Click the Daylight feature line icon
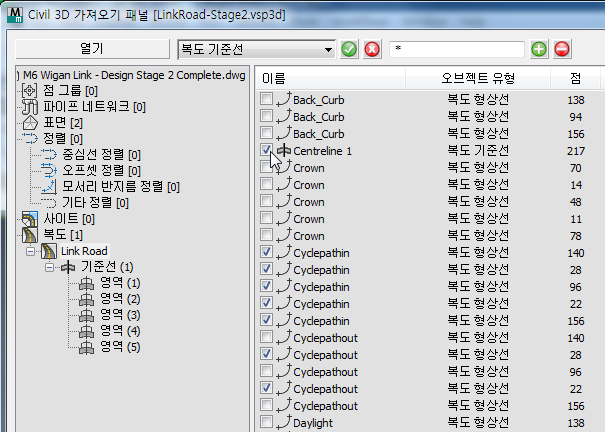Viewport: 605px width, 432px height. (284, 422)
